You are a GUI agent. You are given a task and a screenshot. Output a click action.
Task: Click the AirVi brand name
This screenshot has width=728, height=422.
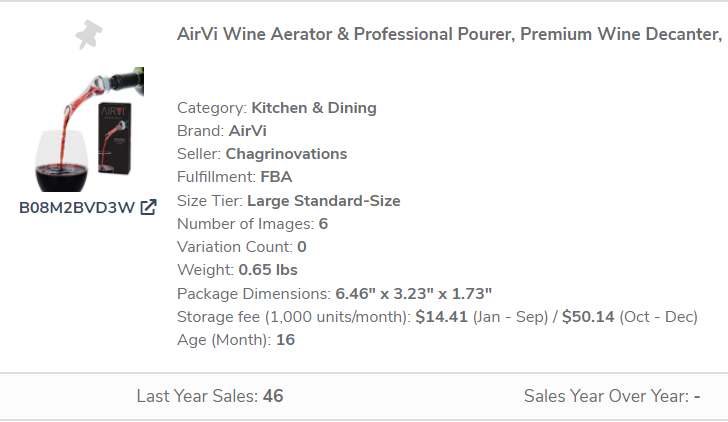[x=247, y=131]
